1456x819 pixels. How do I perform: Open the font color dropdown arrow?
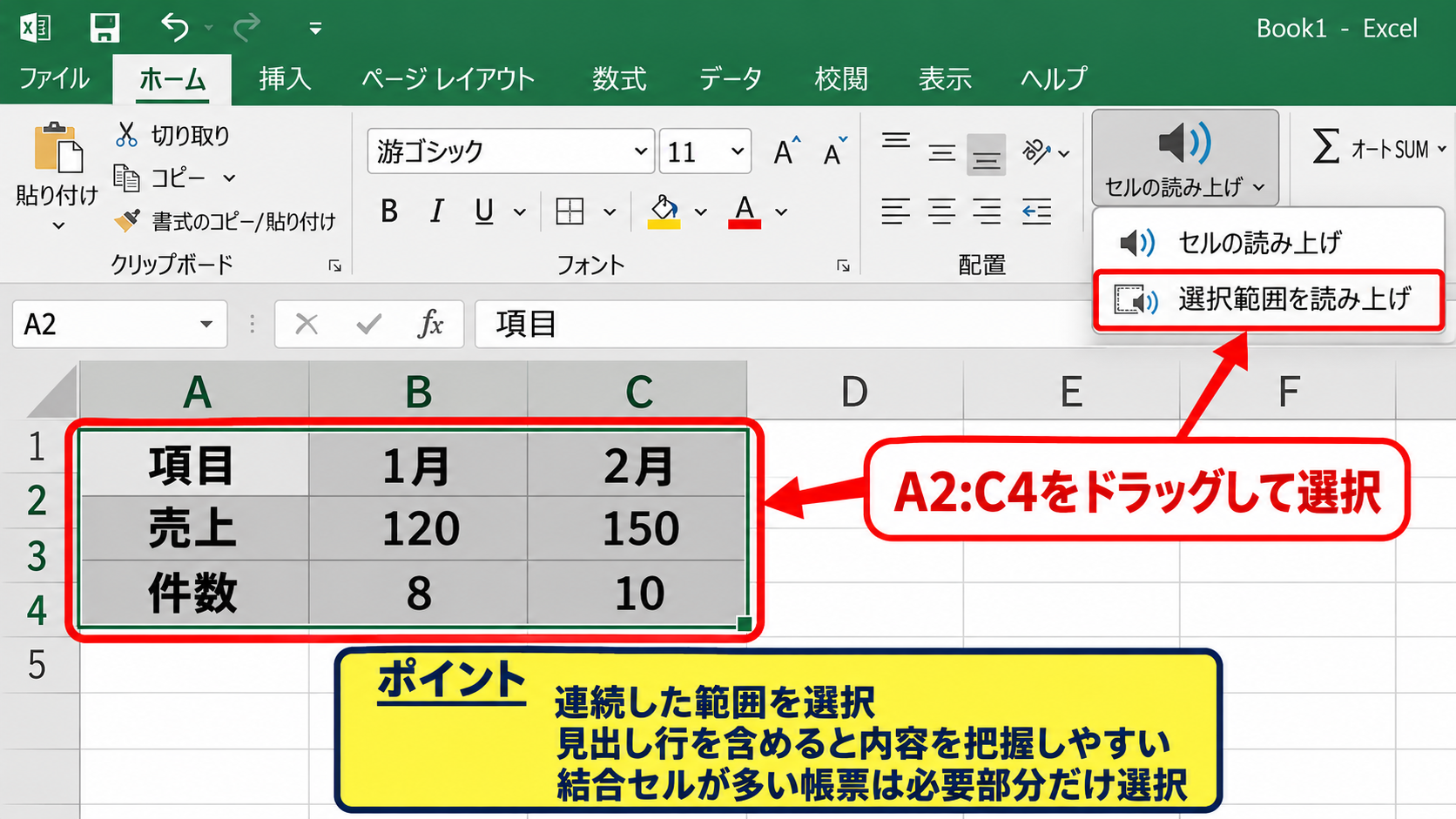781,212
